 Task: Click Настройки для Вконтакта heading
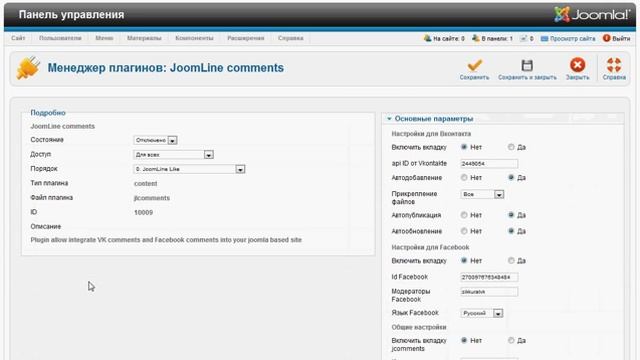(x=431, y=134)
